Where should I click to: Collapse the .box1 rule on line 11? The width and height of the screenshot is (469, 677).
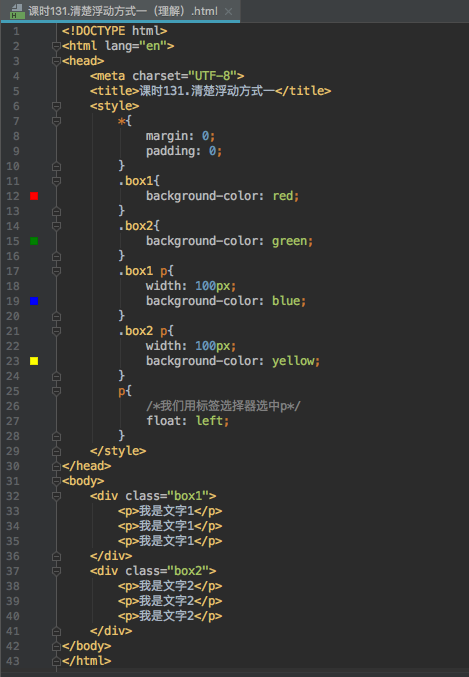[x=56, y=181]
